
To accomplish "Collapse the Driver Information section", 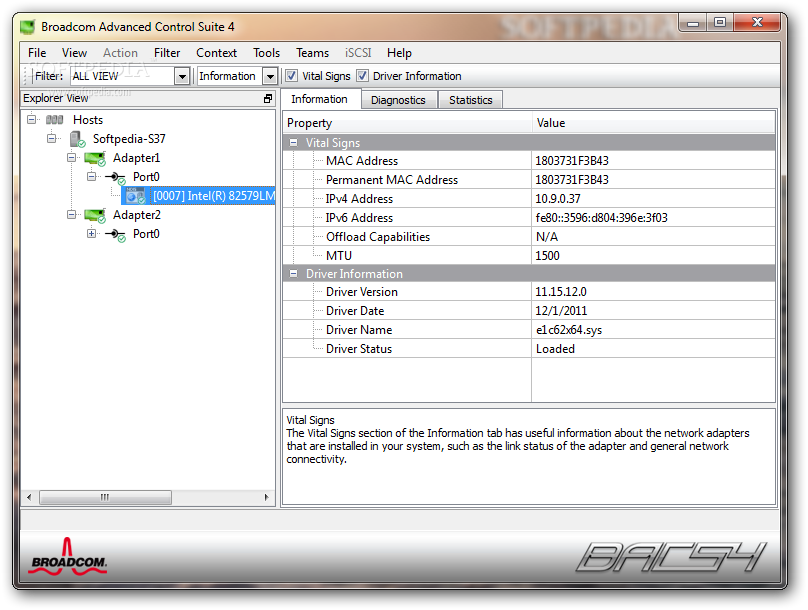I will click(293, 274).
